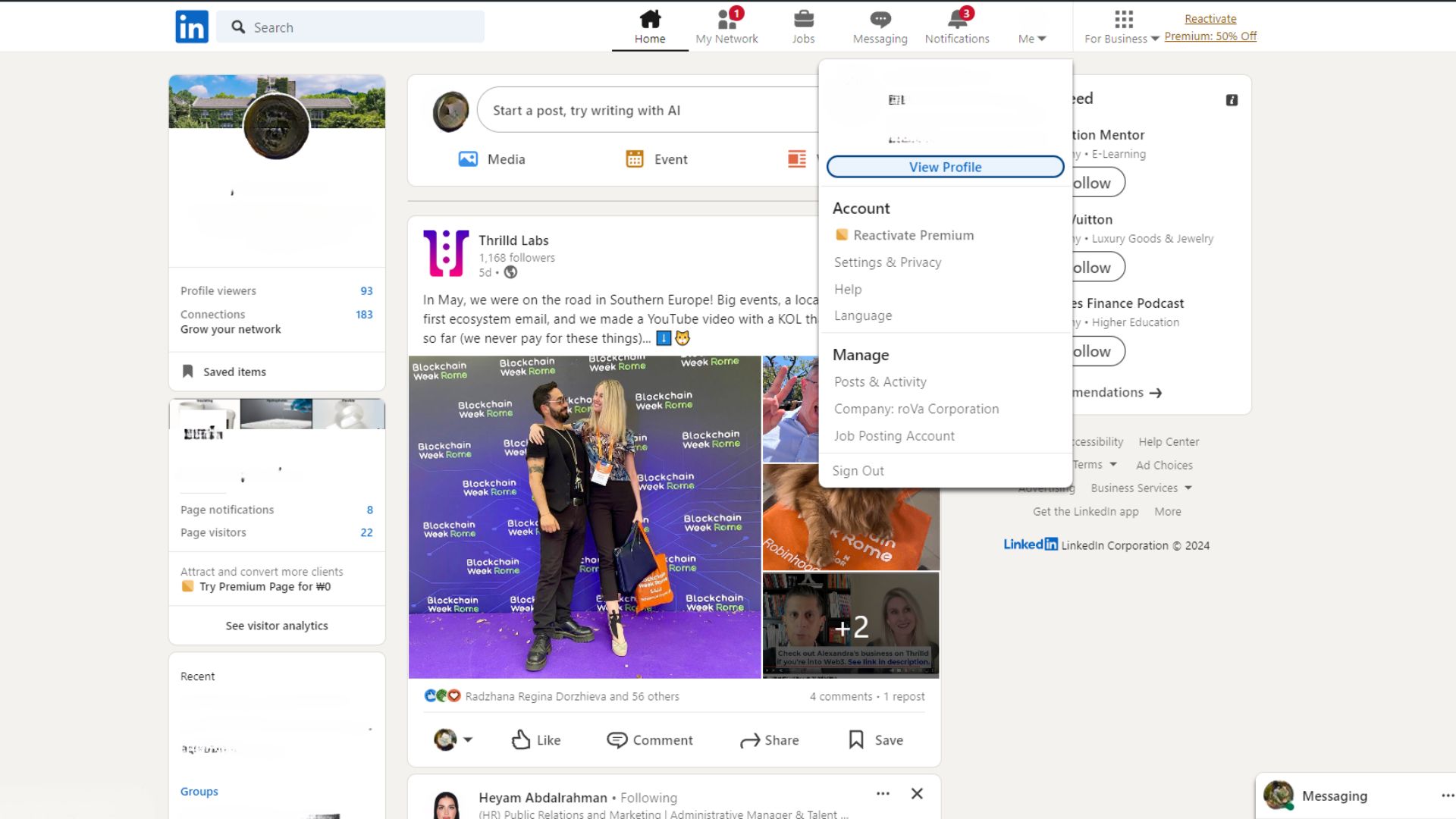The height and width of the screenshot is (819, 1456).
Task: Click the reaction emojis on the post
Action: pos(442,696)
